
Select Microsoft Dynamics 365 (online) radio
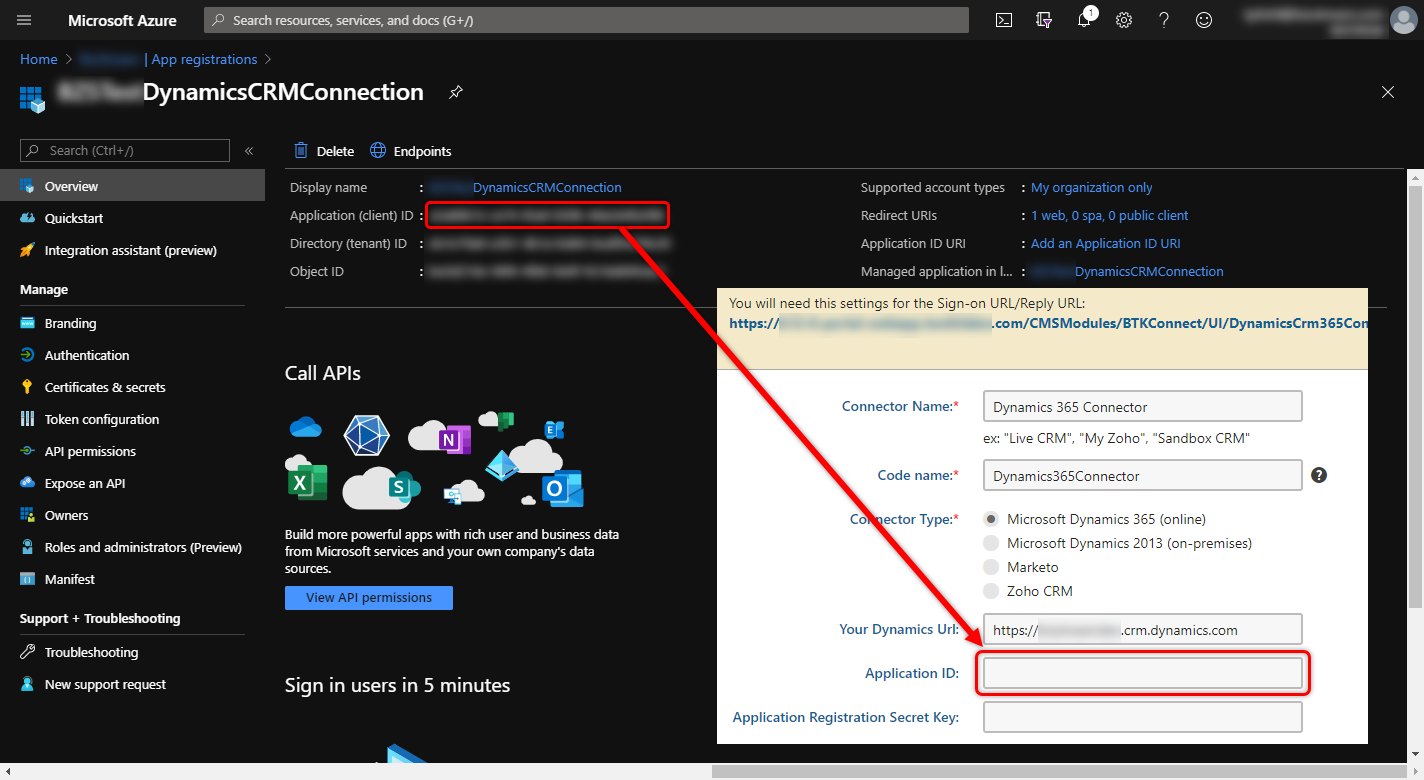click(x=991, y=519)
